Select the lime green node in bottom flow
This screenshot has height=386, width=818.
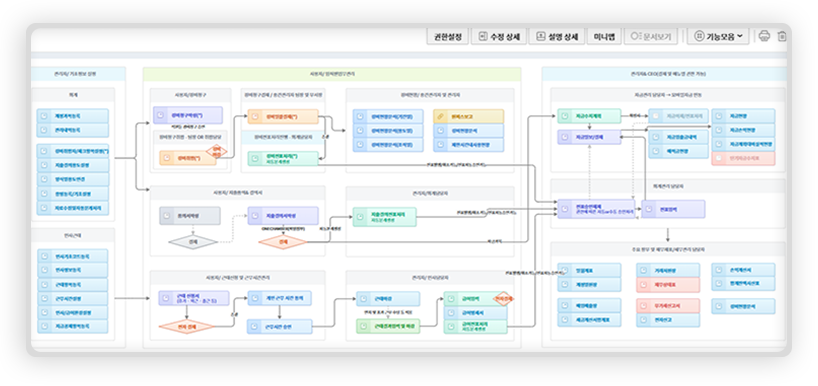pyautogui.click(x=388, y=327)
